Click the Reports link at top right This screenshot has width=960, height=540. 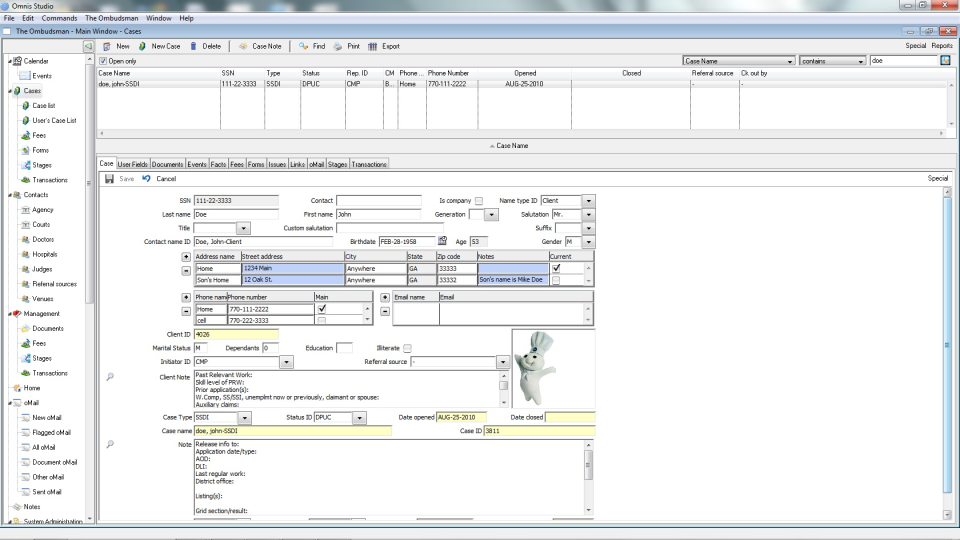(942, 46)
